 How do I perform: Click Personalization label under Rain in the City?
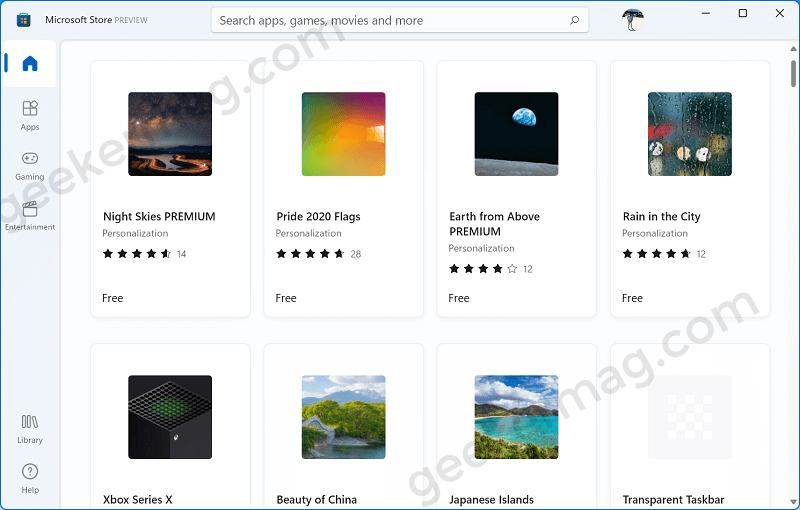point(655,233)
